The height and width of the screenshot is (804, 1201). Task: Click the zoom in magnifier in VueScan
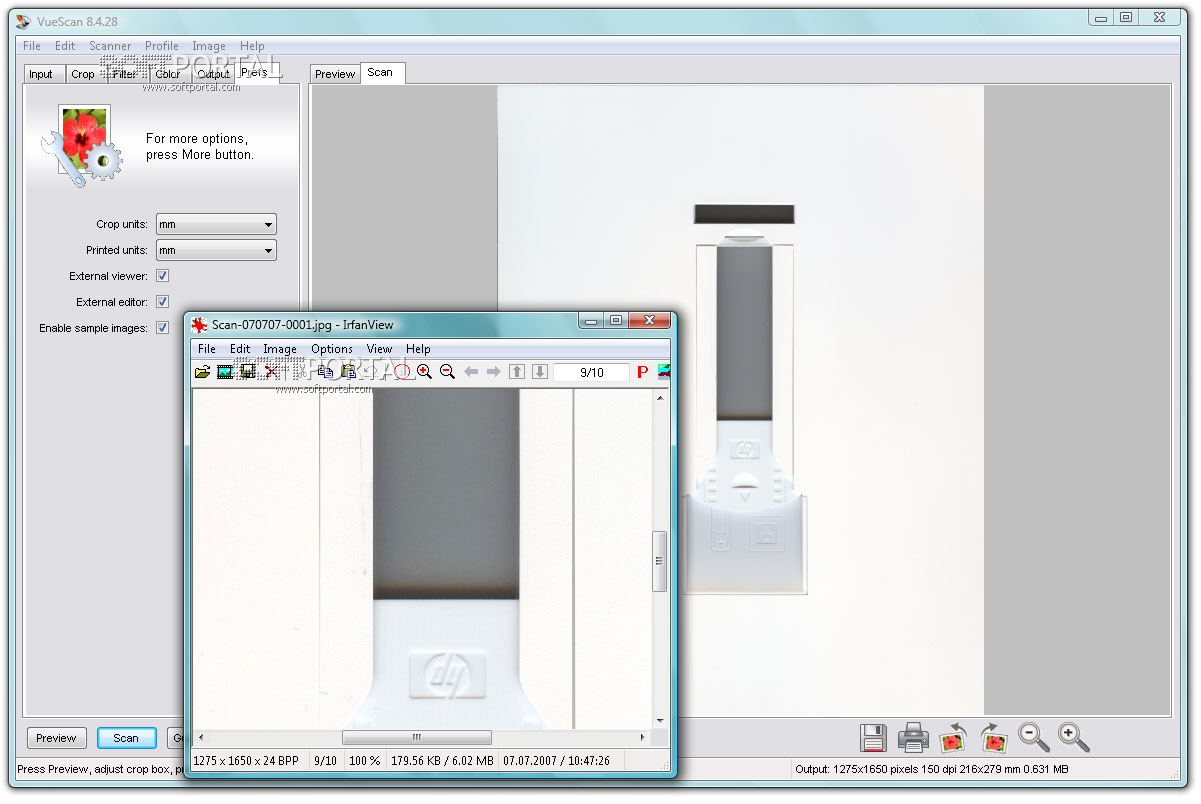point(1073,738)
